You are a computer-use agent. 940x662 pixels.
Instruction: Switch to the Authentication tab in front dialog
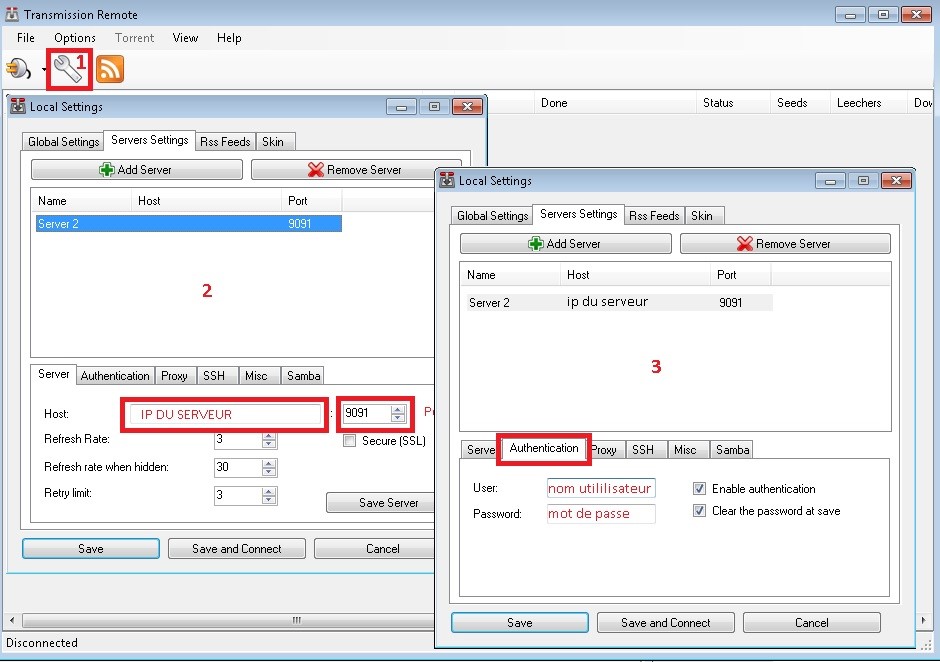coord(543,449)
